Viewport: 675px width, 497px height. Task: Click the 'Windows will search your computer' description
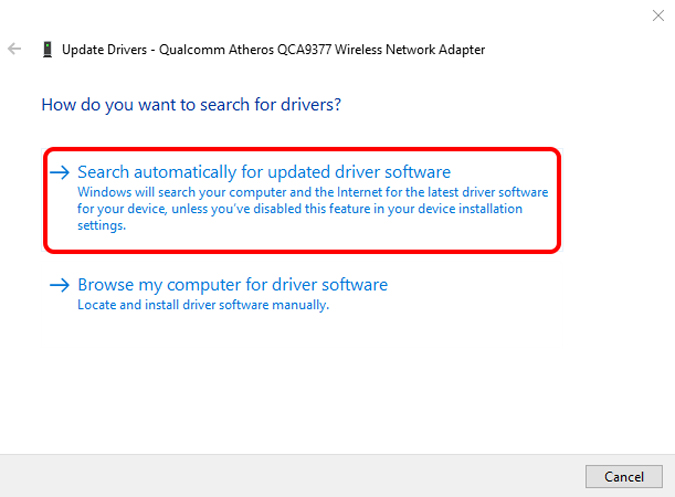click(313, 209)
